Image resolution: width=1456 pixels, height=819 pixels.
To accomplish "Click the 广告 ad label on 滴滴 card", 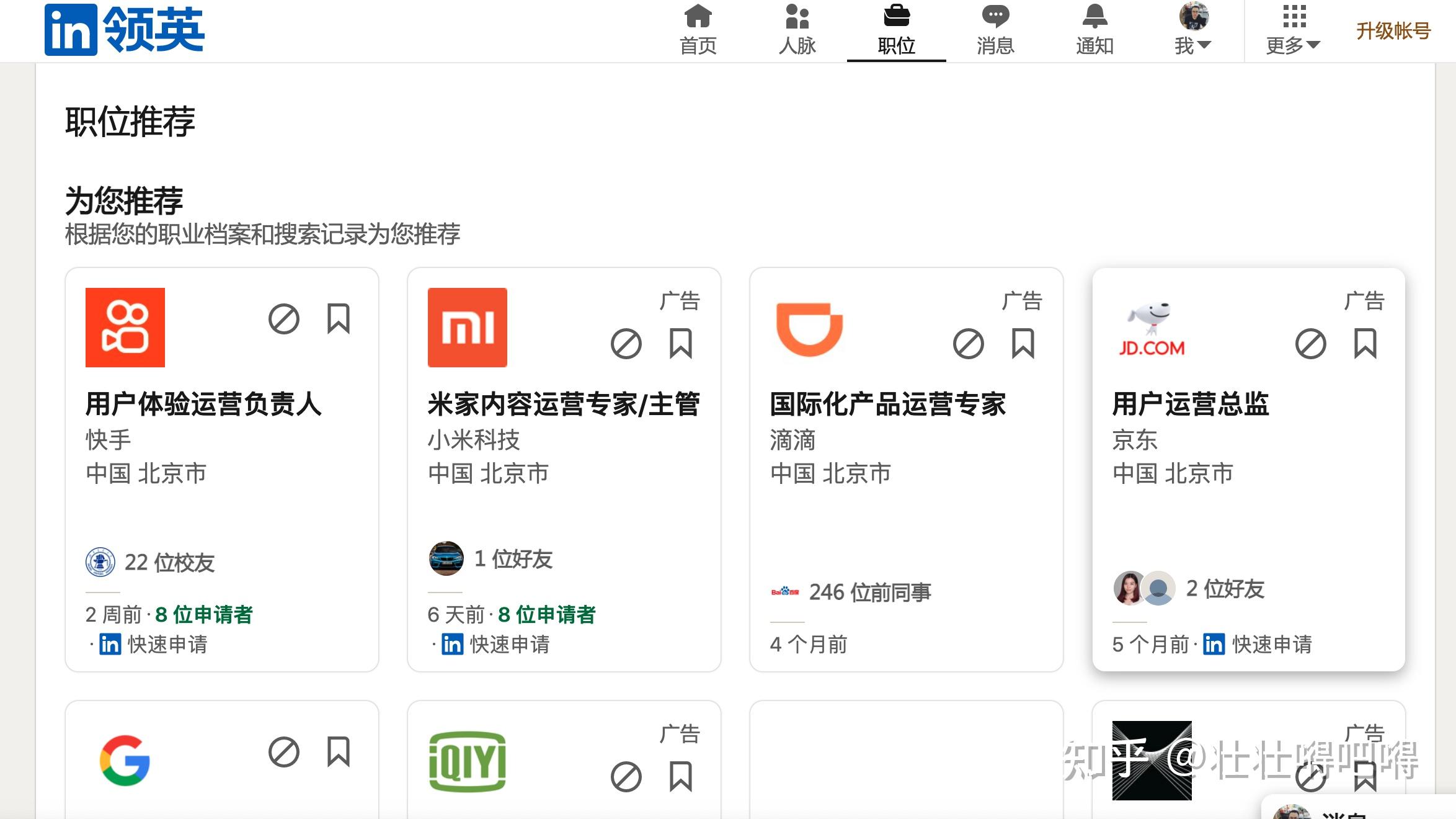I will pos(1023,301).
